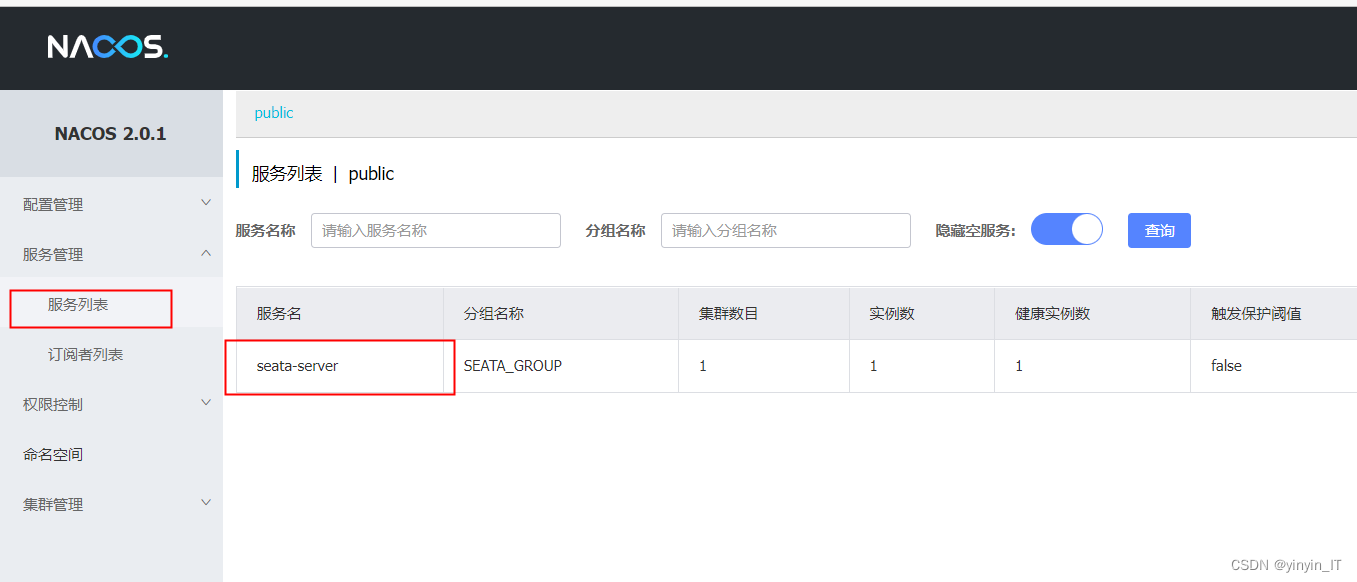Screen dimensions: 1357x582
Task: Focus the 服务名称 input field
Action: point(436,230)
